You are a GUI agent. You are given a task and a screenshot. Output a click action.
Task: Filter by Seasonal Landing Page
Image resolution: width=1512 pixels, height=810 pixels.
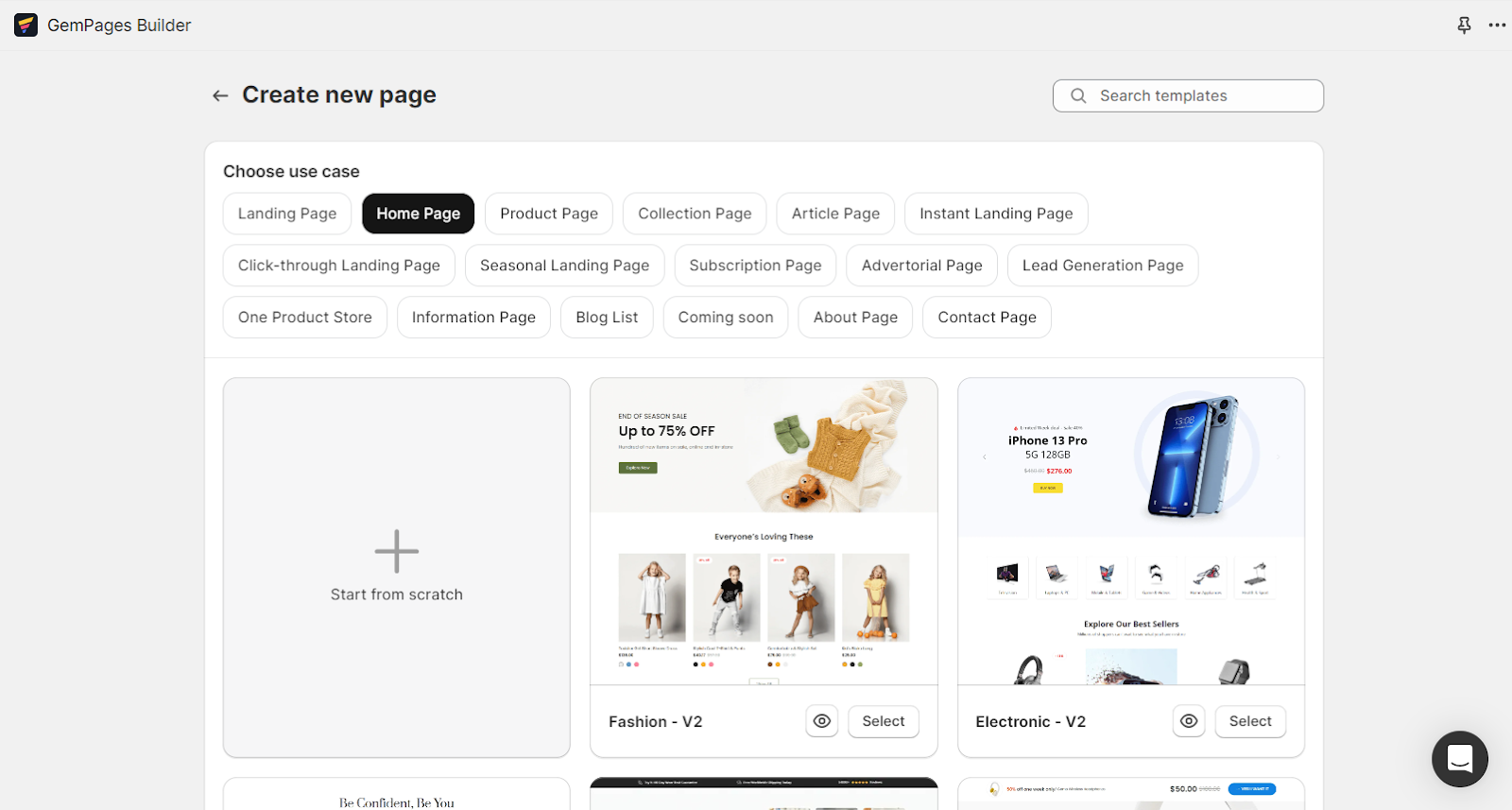coord(564,266)
